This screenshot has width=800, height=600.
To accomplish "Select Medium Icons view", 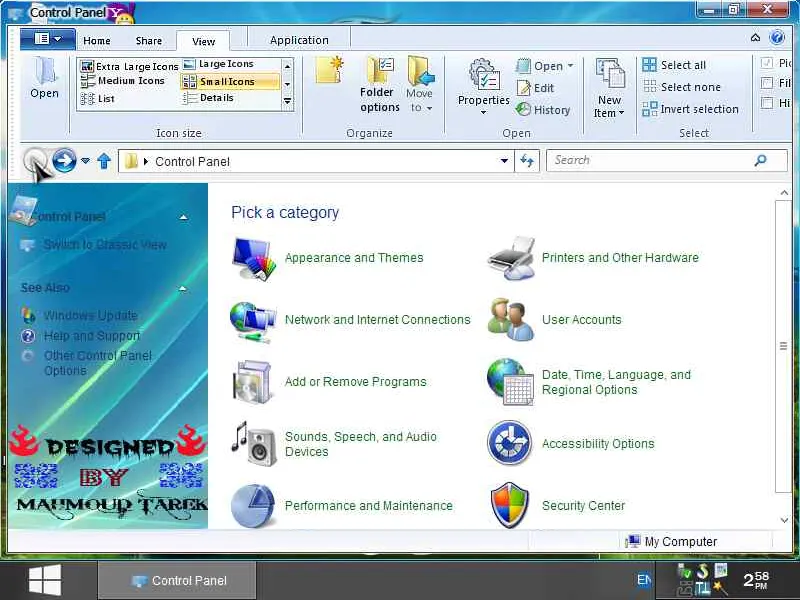I will click(123, 81).
